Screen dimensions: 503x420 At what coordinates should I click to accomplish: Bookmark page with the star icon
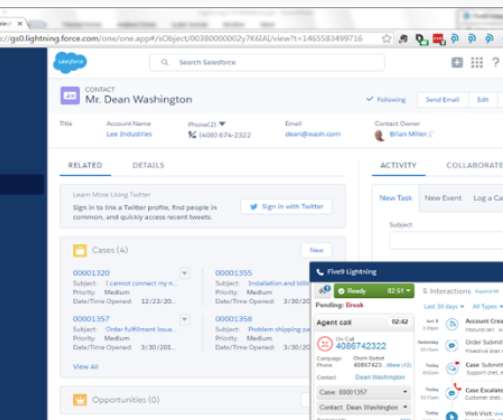pos(386,39)
